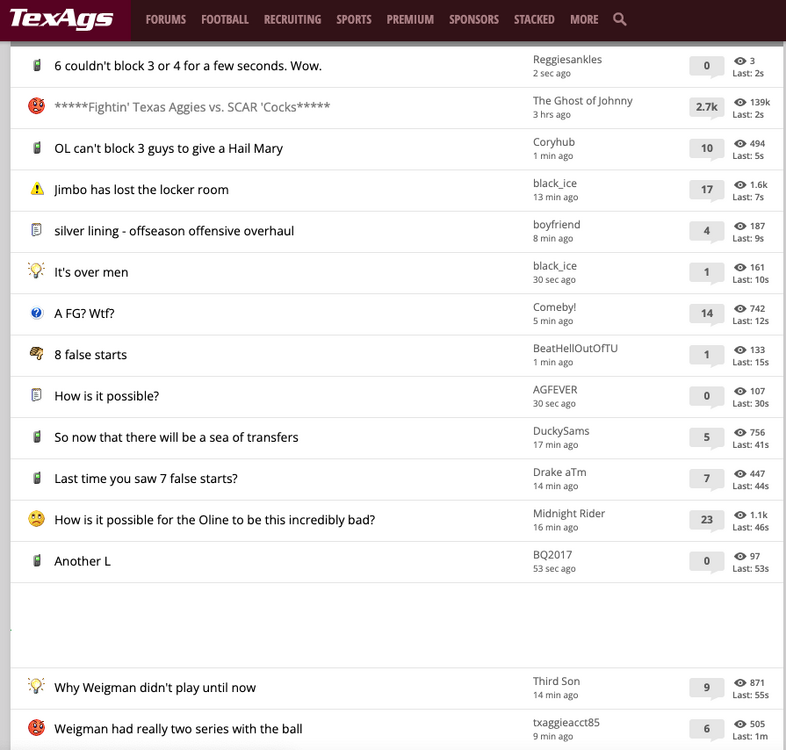The height and width of the screenshot is (750, 786).
Task: Click lightbulb icon beside 'It's over men'
Action: point(36,271)
